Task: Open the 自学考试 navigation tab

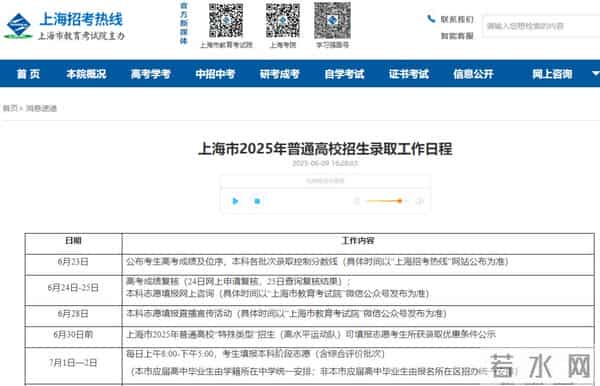Action: [x=344, y=74]
